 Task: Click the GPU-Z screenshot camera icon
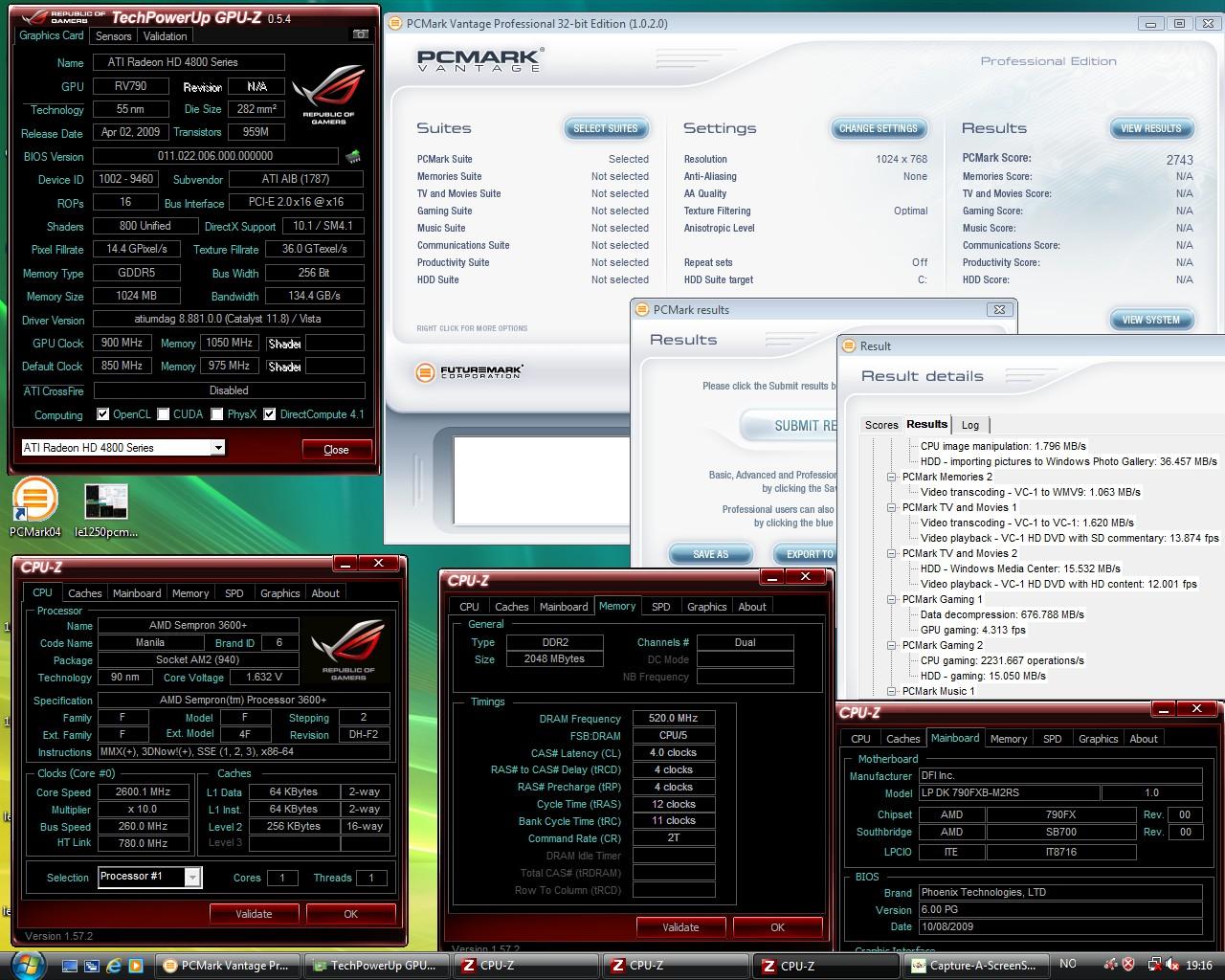click(360, 34)
